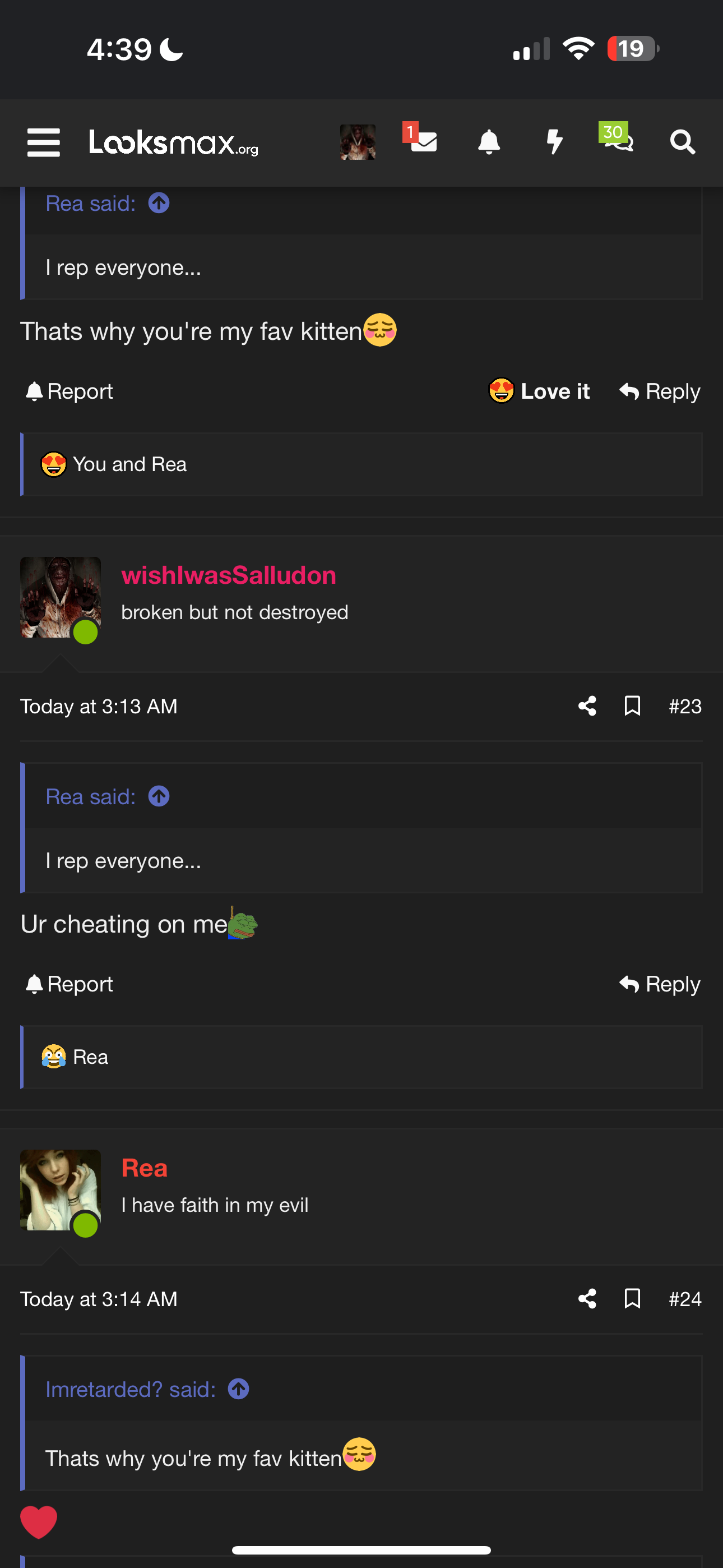Open the alerts bell in header
Viewport: 723px width, 1568px height.
(x=489, y=142)
